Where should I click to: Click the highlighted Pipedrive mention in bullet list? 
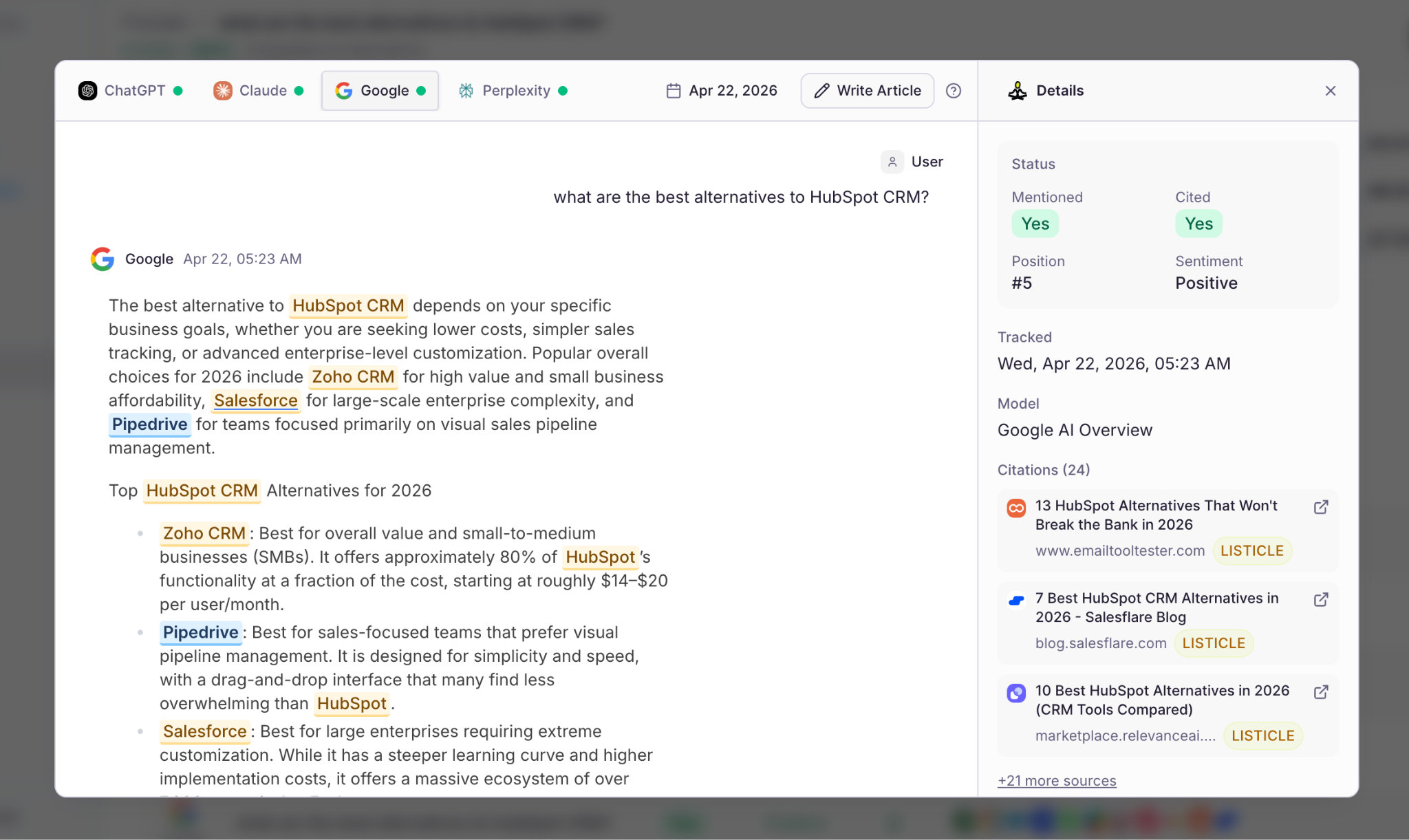[x=200, y=632]
